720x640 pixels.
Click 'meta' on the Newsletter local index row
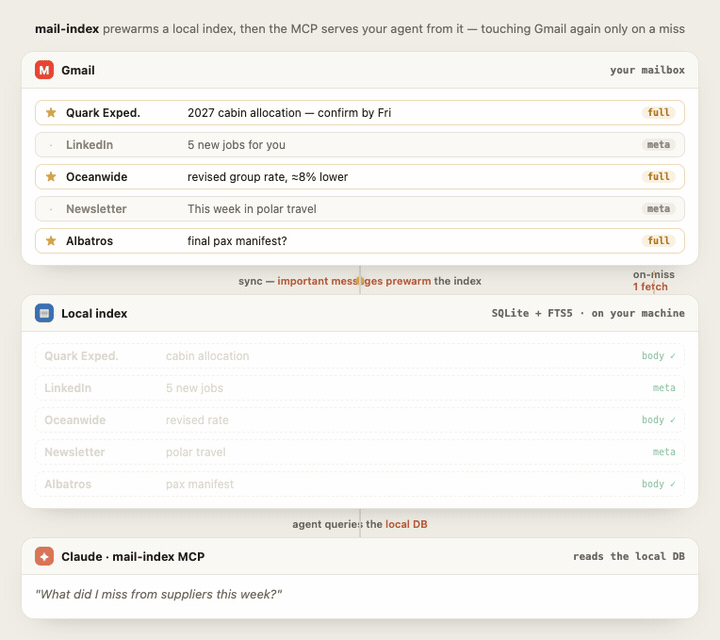(664, 452)
